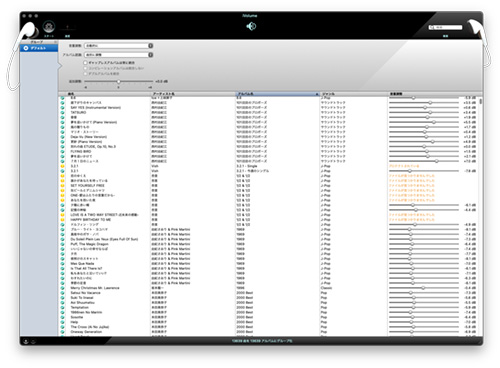
Task: Click status icon of Deja Vu (New Version)
Action: (62, 137)
